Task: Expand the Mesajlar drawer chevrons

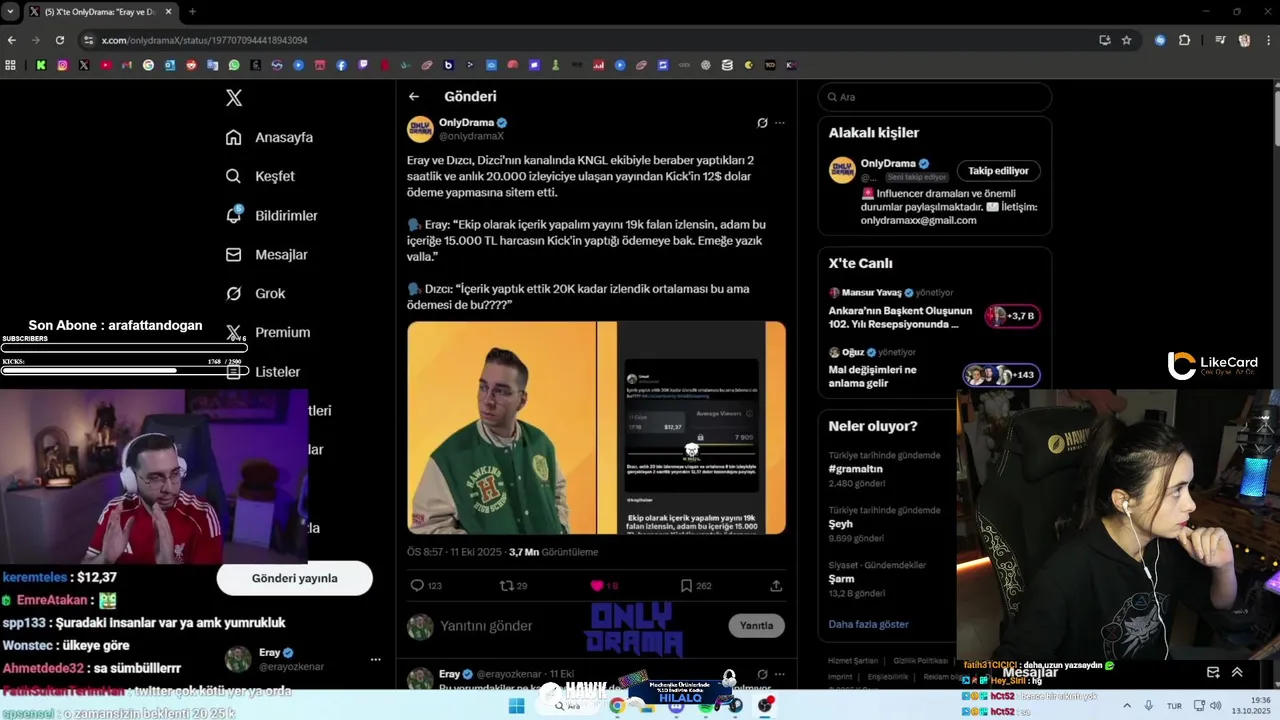Action: [x=1237, y=672]
